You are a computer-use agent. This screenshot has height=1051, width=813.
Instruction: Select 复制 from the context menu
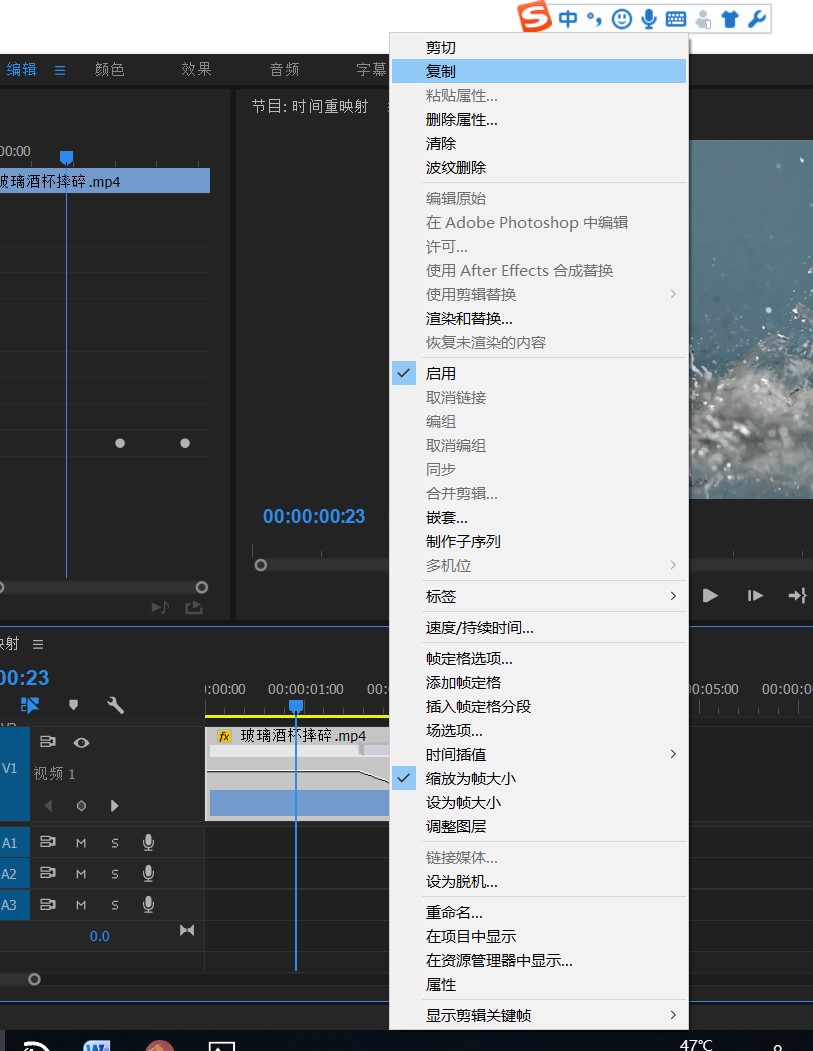441,71
